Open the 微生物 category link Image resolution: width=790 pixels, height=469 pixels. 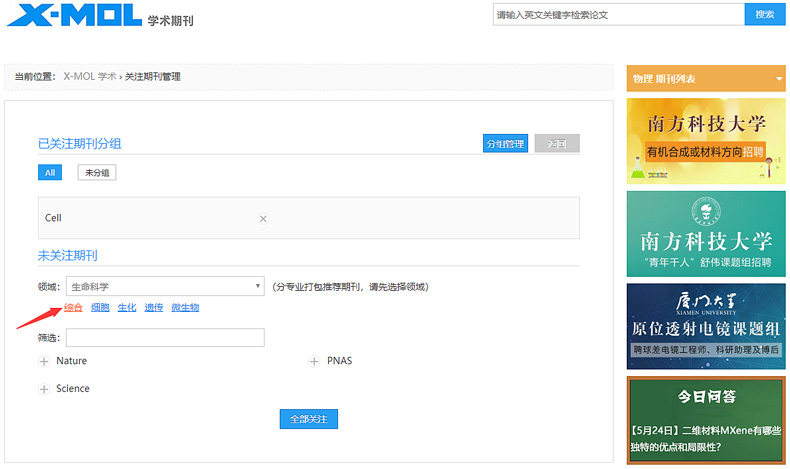click(185, 307)
